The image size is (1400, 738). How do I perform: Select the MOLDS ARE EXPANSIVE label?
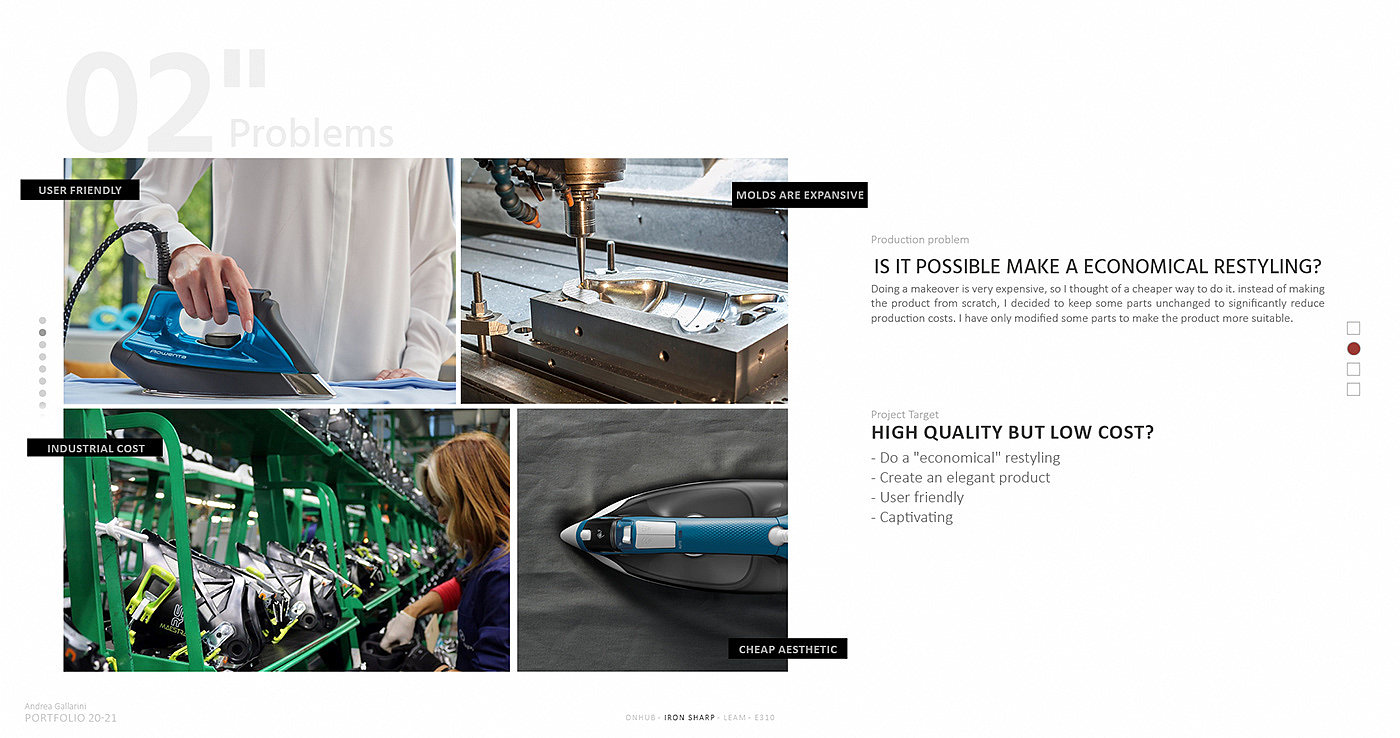[800, 195]
